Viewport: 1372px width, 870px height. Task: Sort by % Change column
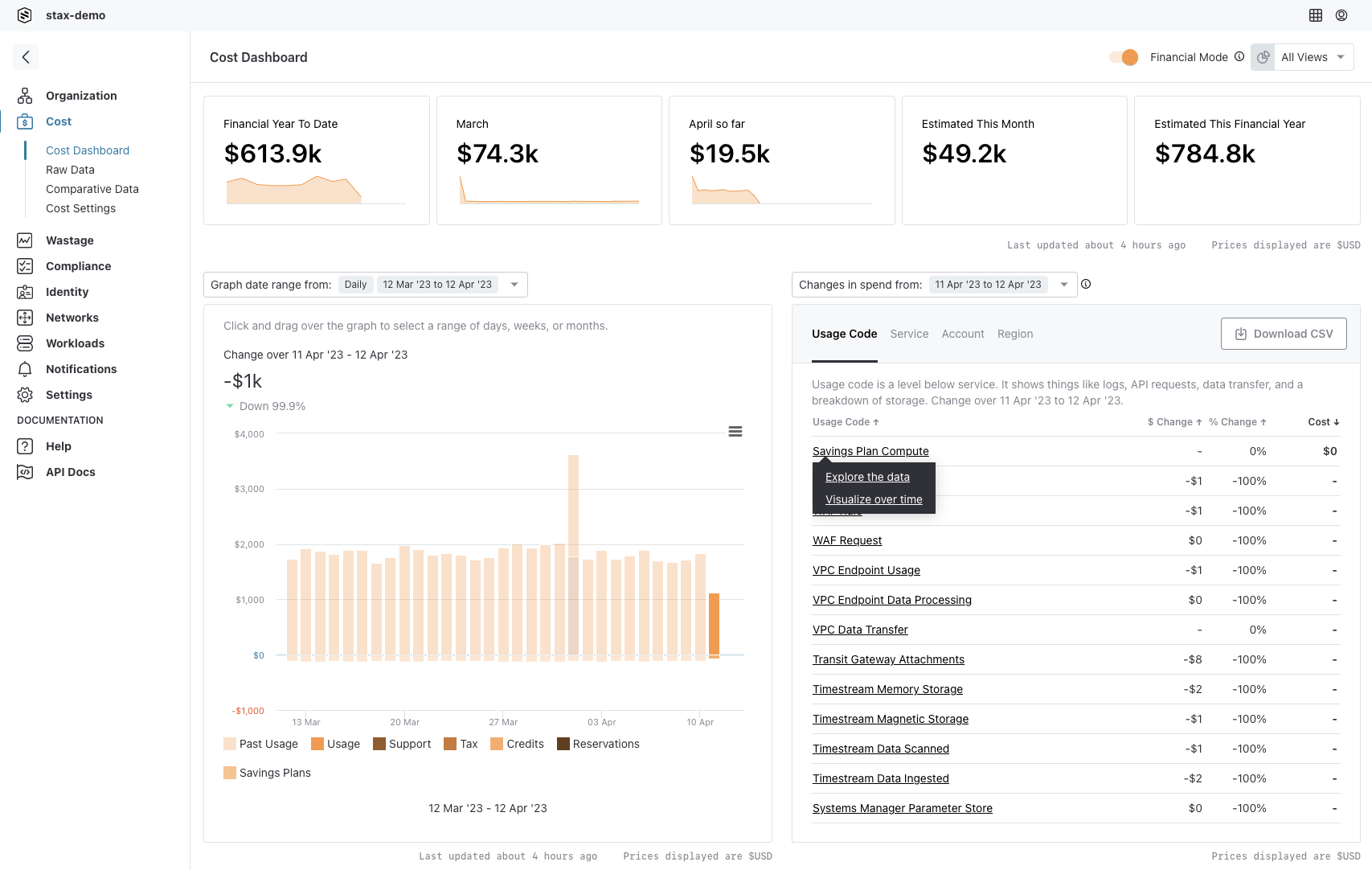tap(1238, 422)
